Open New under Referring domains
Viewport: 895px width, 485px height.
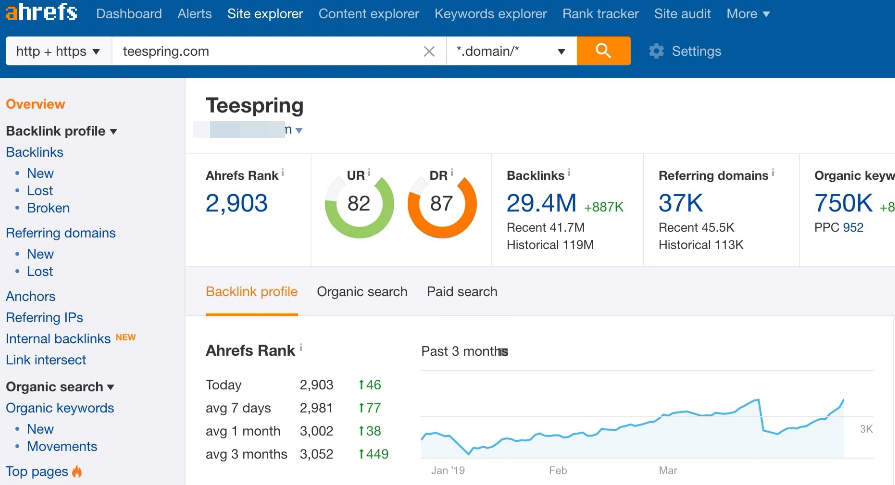tap(40, 254)
